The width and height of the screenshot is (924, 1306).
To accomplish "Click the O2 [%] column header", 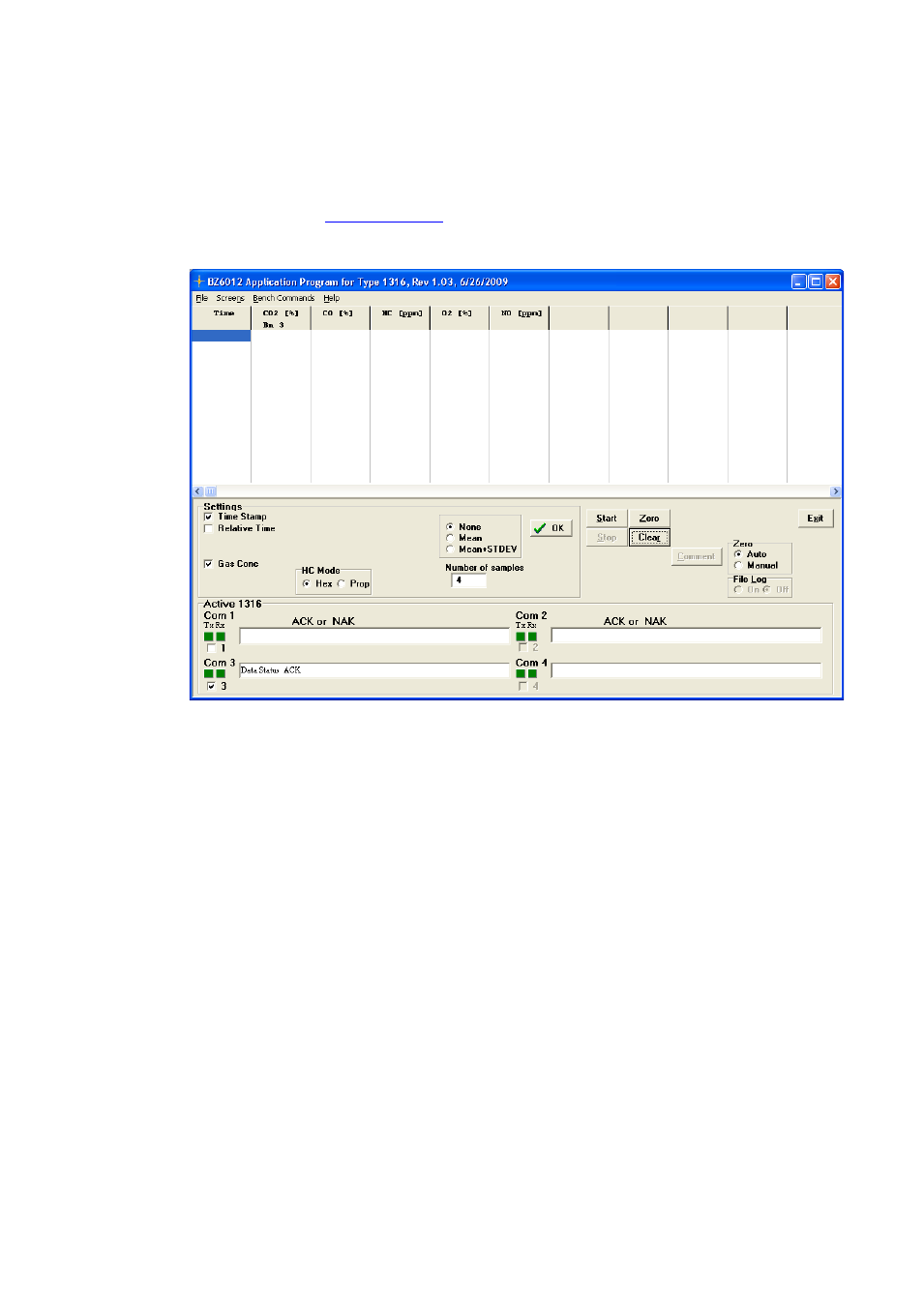I will tap(460, 318).
